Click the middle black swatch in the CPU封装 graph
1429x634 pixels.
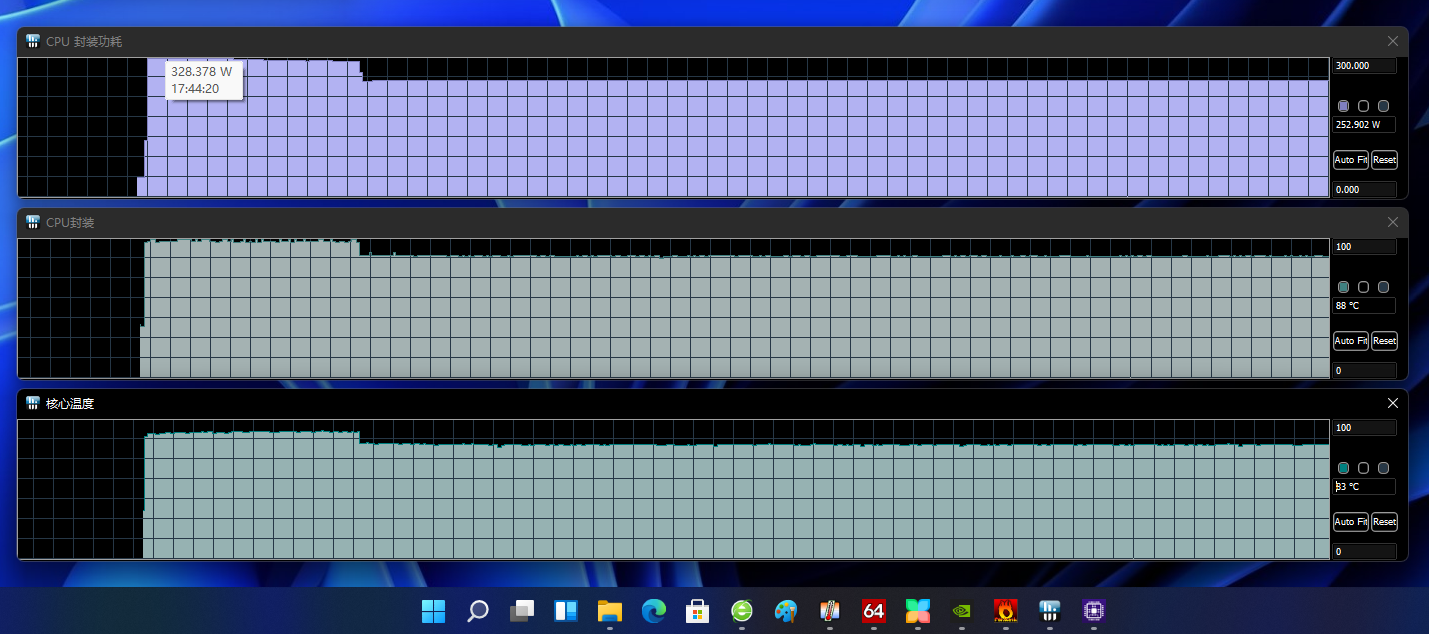click(x=1363, y=287)
